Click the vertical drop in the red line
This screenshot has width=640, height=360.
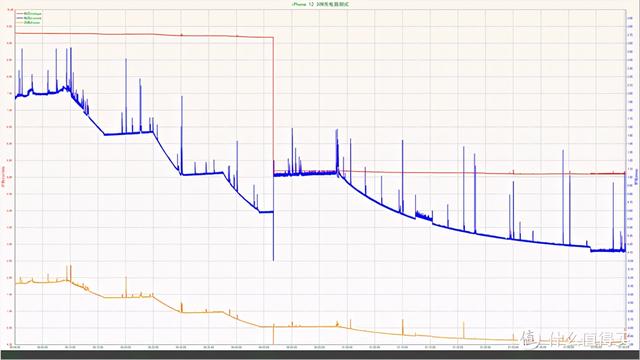click(273, 104)
